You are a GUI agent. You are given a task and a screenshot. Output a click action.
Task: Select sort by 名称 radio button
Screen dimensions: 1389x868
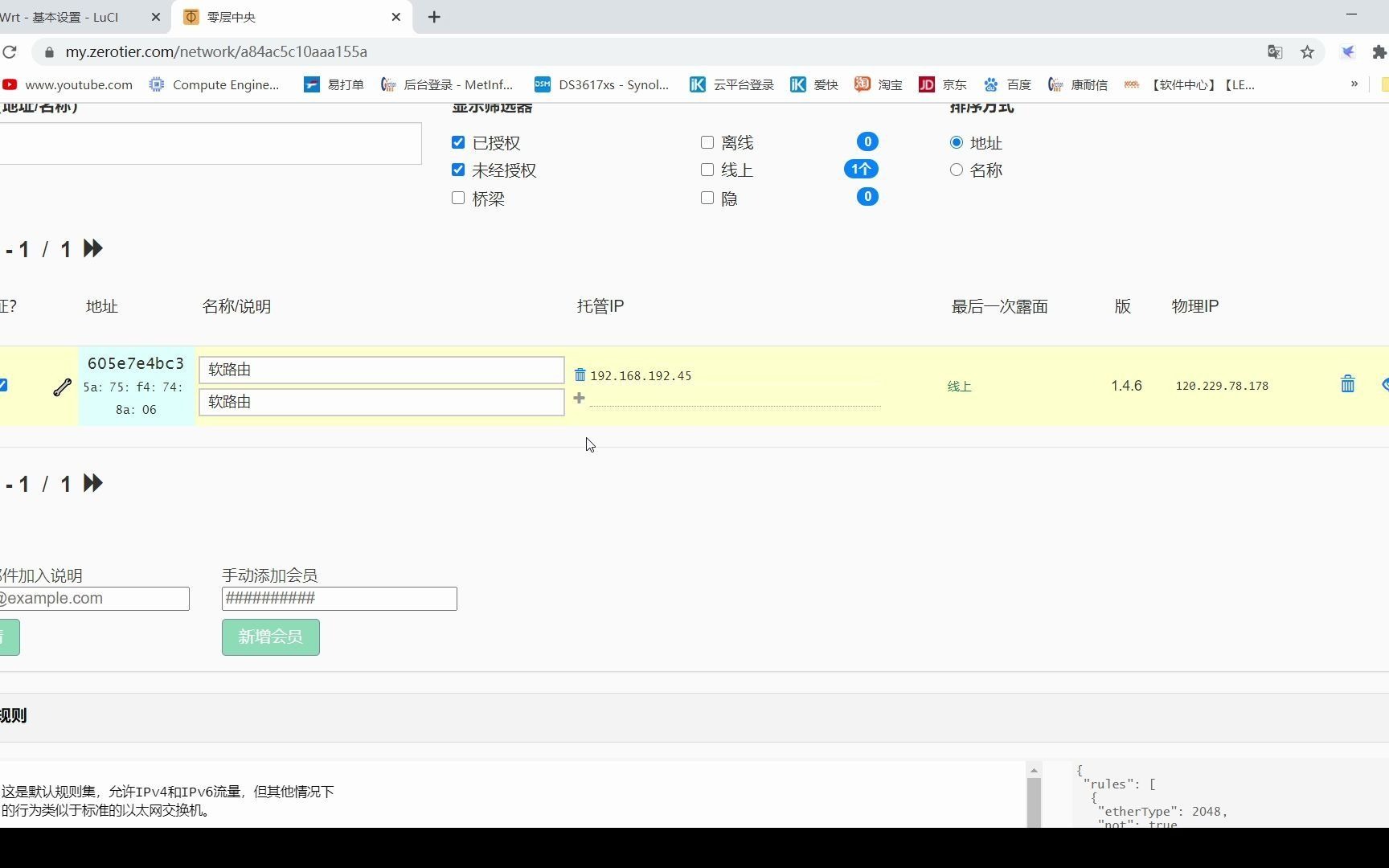pos(957,170)
